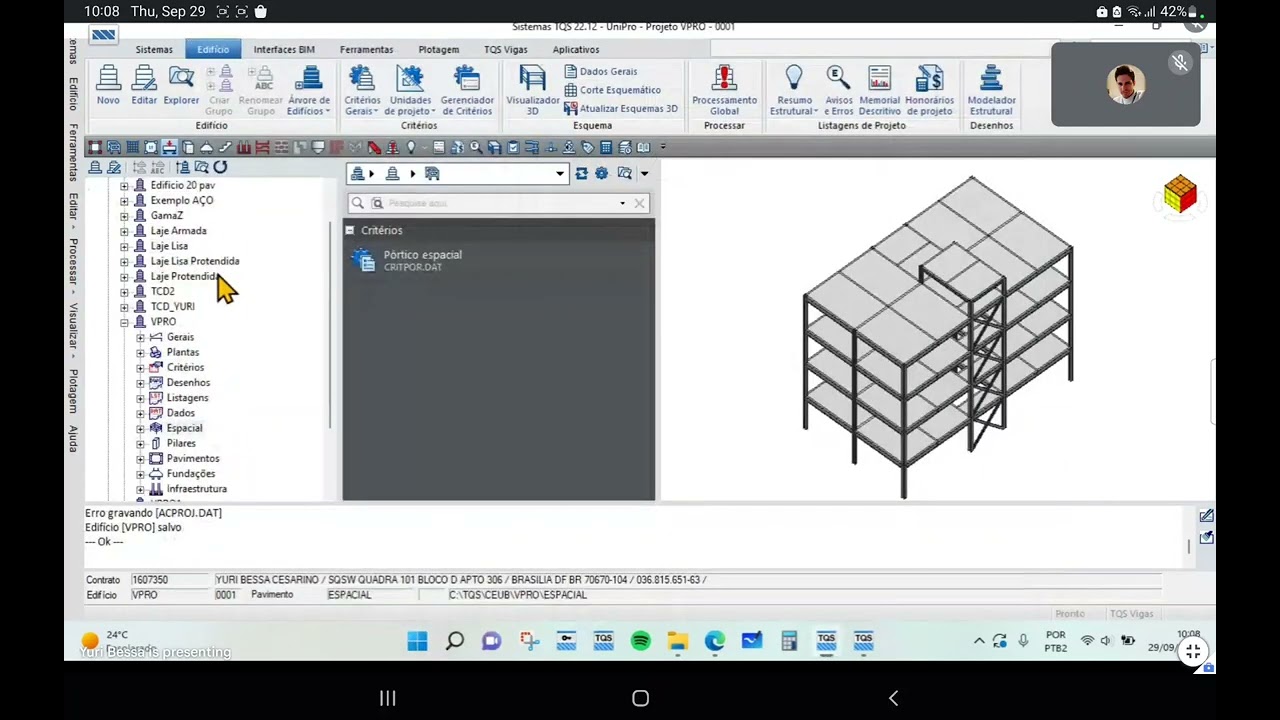
Task: Expand the Pavimentos node
Action: pos(140,458)
